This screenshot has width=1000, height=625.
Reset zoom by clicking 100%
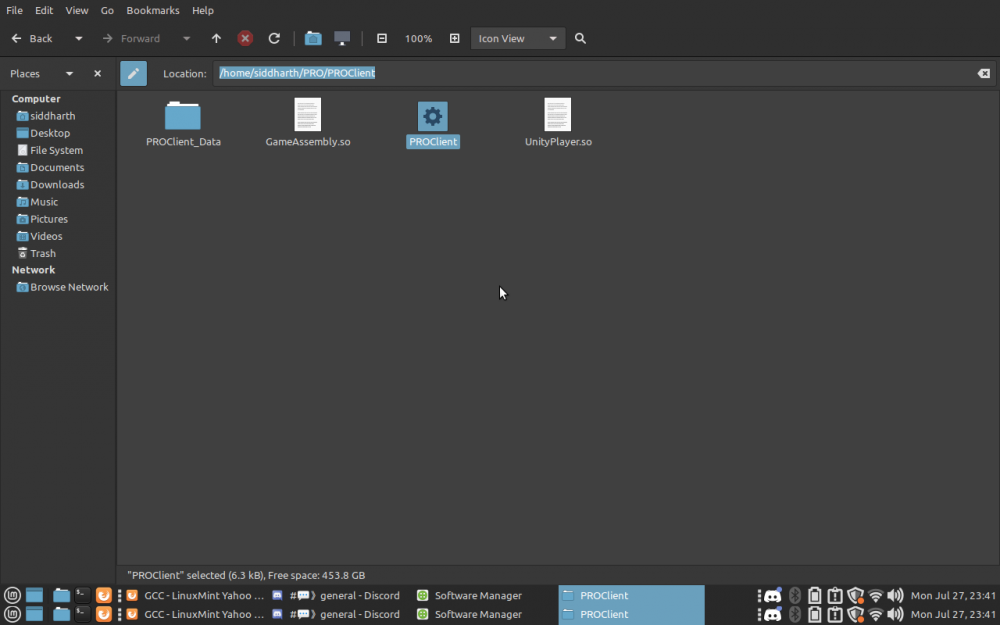(x=418, y=38)
